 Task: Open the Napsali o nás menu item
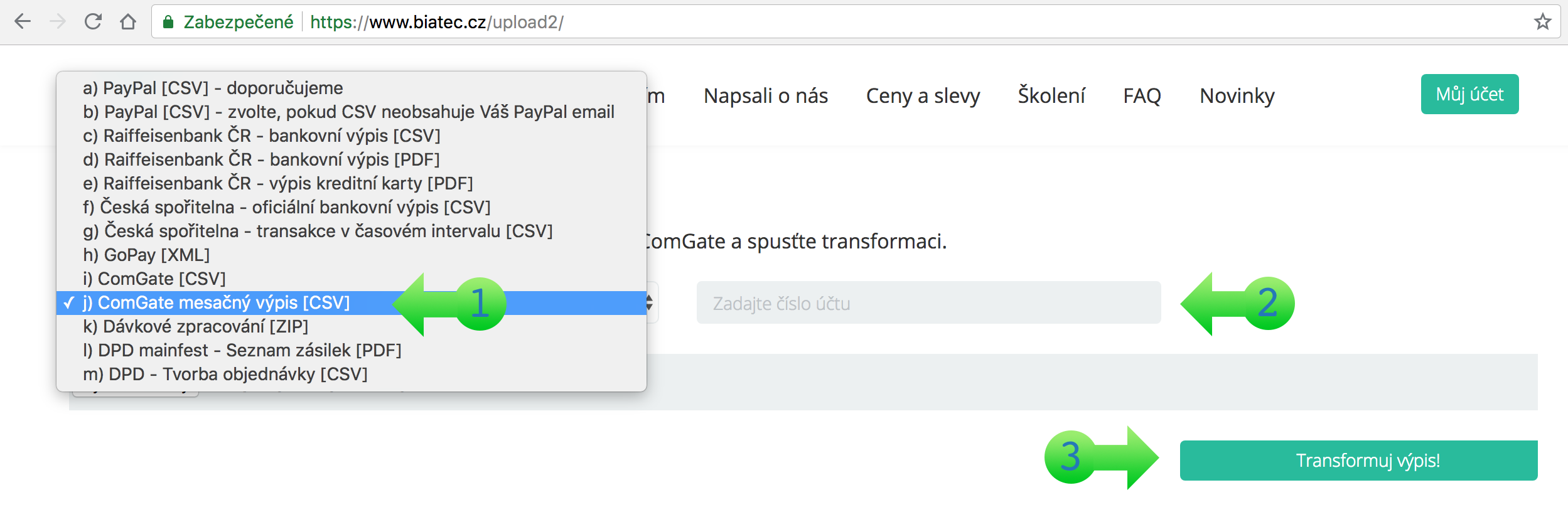point(765,95)
